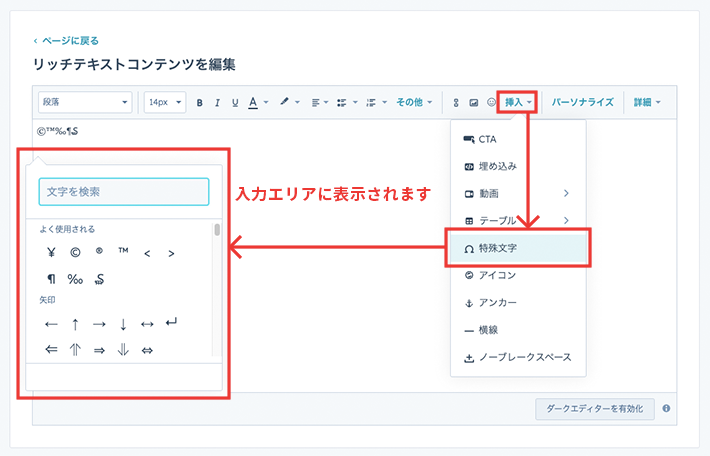
Task: Click the info icon beside dark editor
Action: pyautogui.click(x=666, y=408)
